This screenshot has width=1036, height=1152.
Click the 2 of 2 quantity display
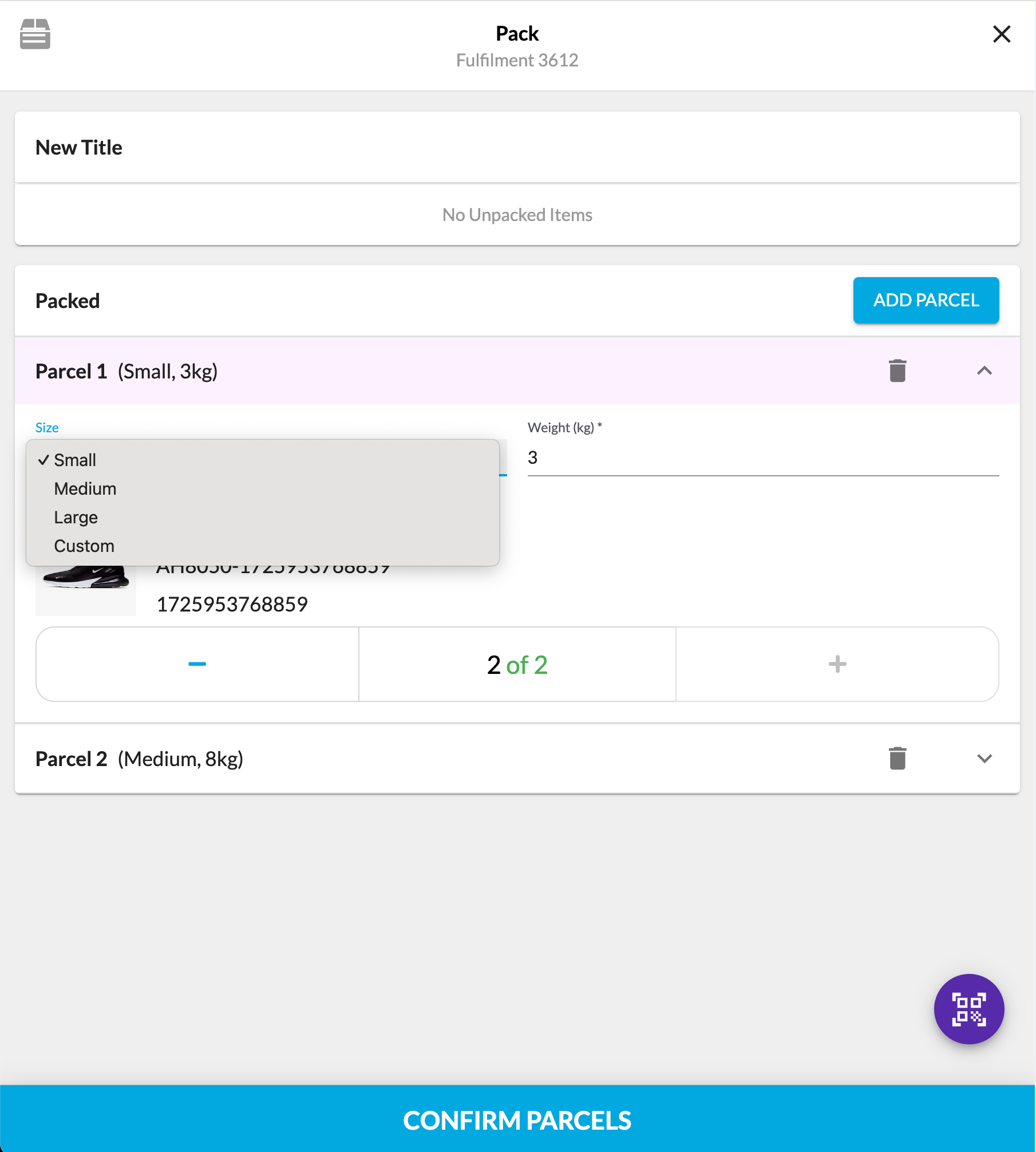point(517,665)
